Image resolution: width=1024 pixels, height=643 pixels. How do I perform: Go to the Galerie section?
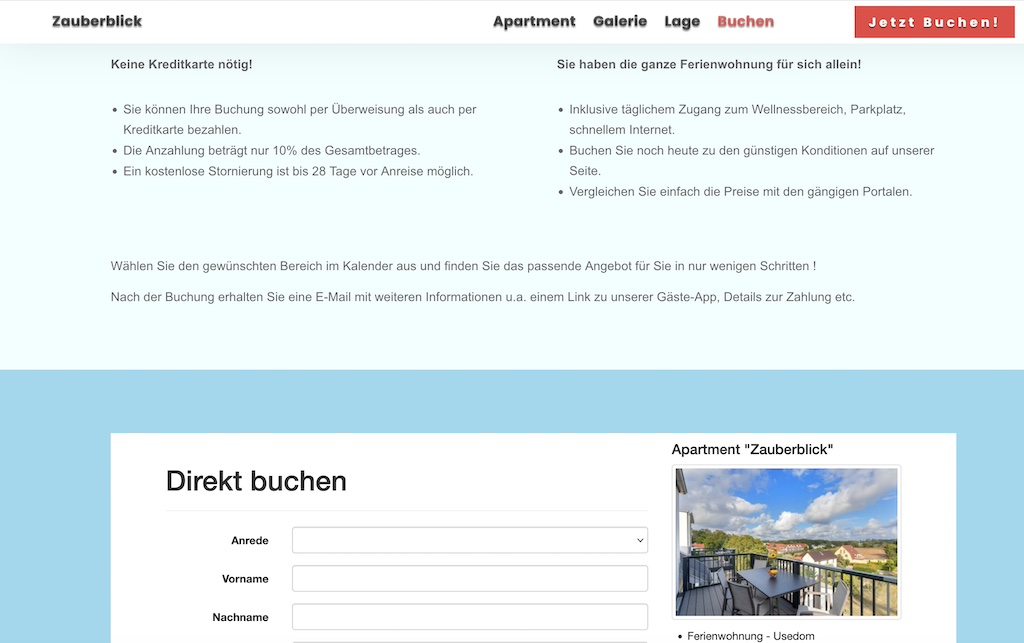(x=620, y=21)
